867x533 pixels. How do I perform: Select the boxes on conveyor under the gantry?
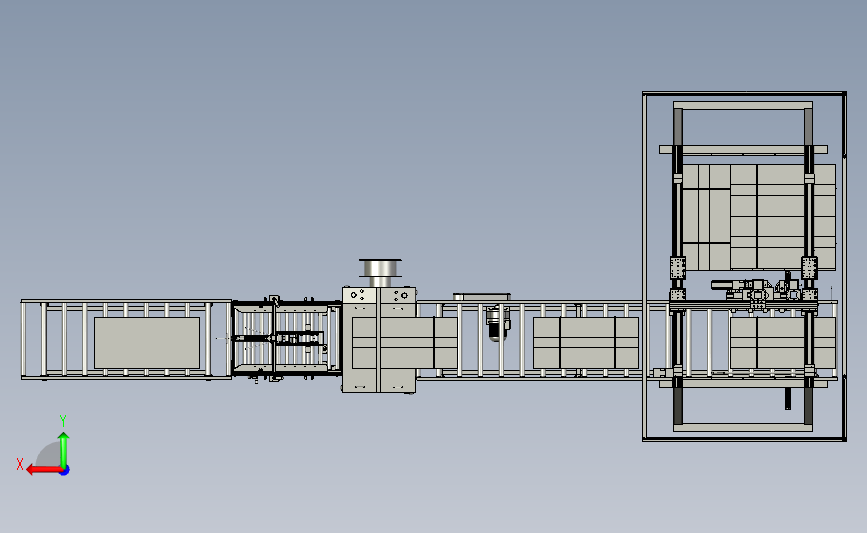(x=783, y=343)
